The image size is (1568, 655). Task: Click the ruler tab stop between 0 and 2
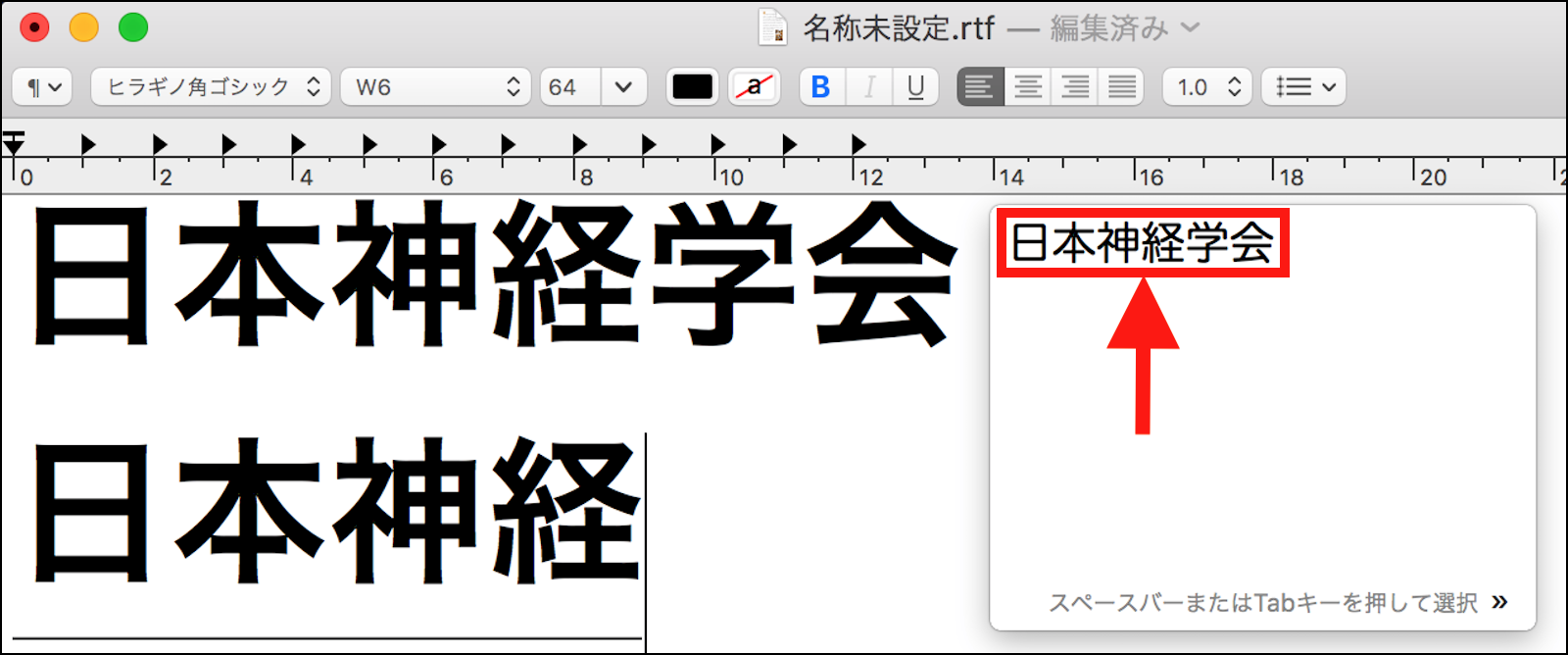click(x=88, y=144)
